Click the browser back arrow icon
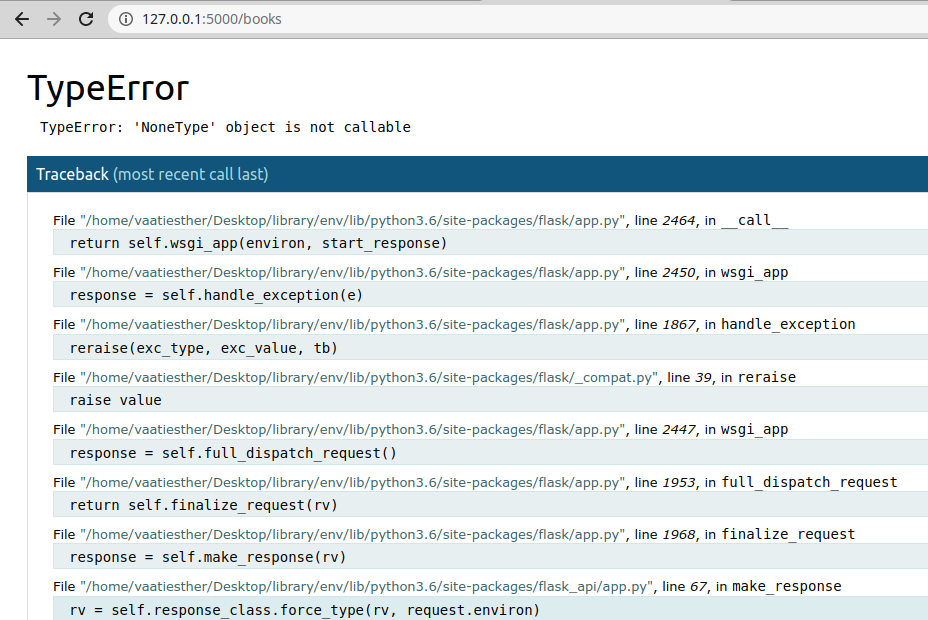 pyautogui.click(x=21, y=18)
